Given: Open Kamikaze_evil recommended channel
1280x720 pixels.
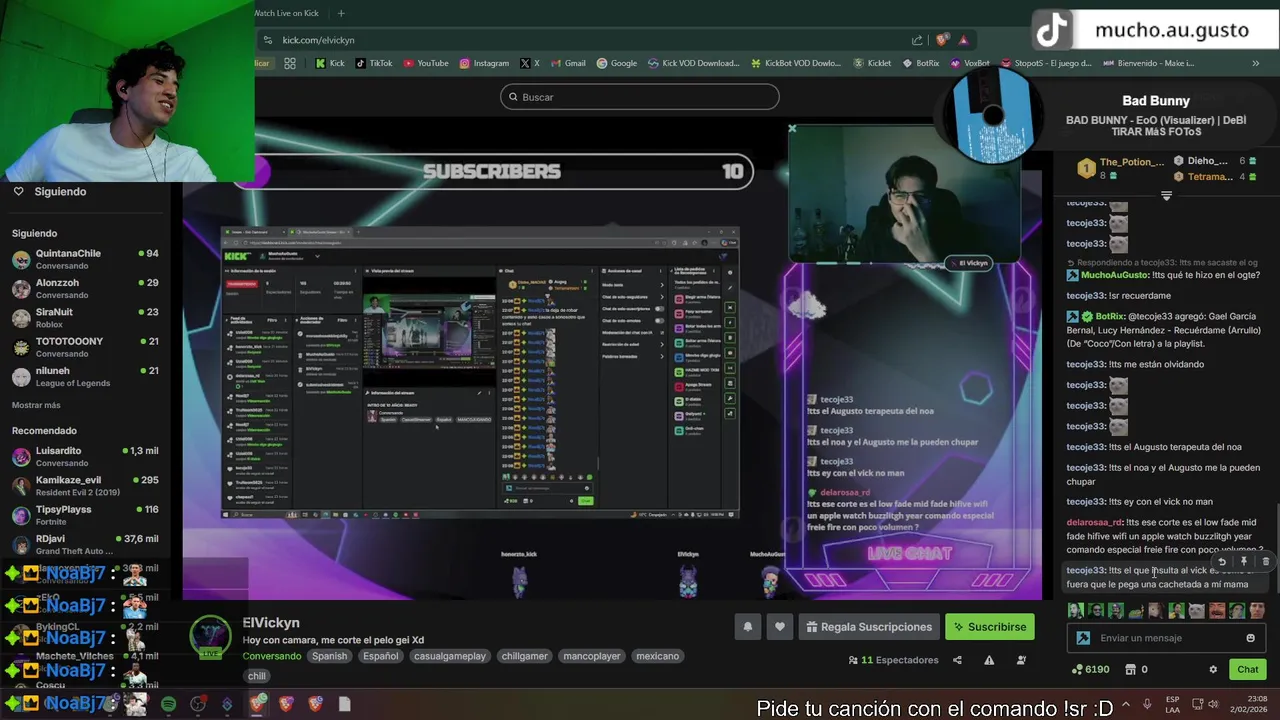Looking at the screenshot, I should (x=85, y=486).
